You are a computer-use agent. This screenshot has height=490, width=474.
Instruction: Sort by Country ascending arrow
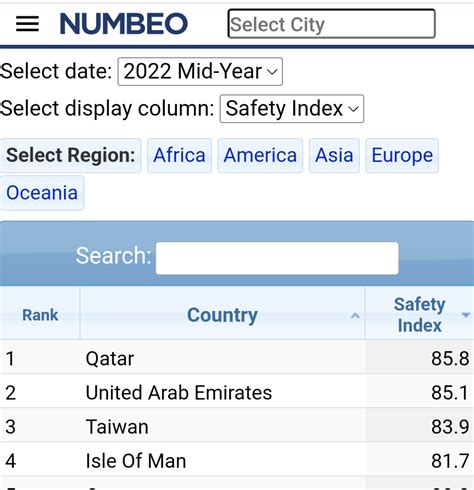355,315
